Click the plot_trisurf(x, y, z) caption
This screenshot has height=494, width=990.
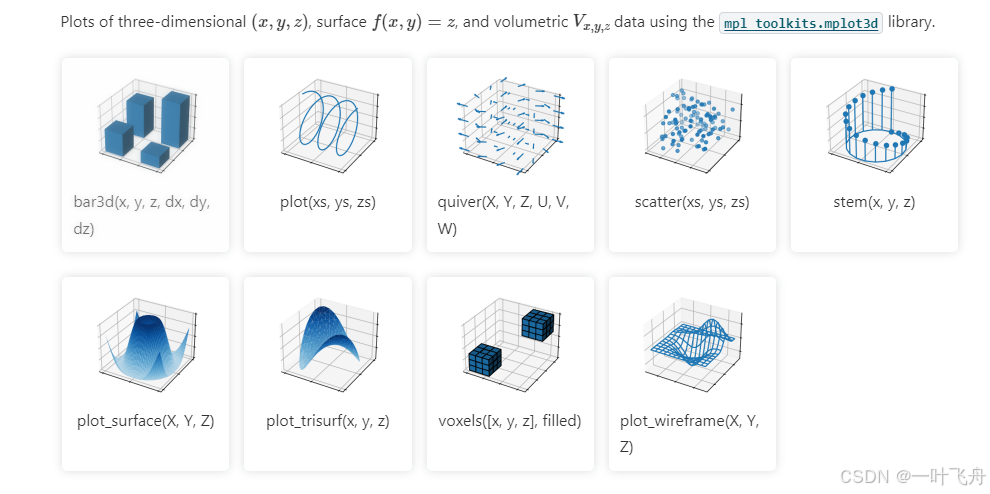pos(328,421)
